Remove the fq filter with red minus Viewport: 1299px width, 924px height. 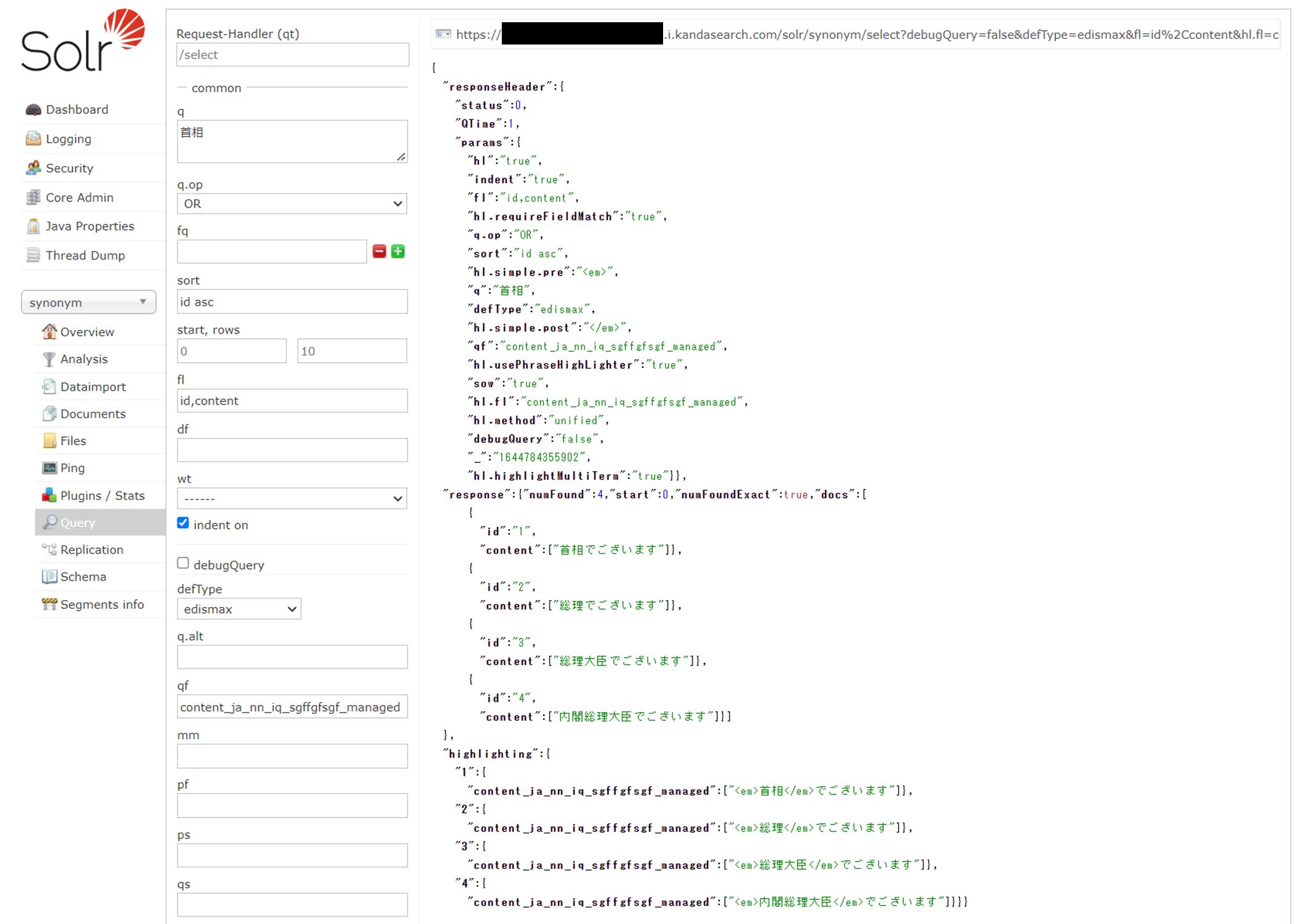(x=379, y=251)
